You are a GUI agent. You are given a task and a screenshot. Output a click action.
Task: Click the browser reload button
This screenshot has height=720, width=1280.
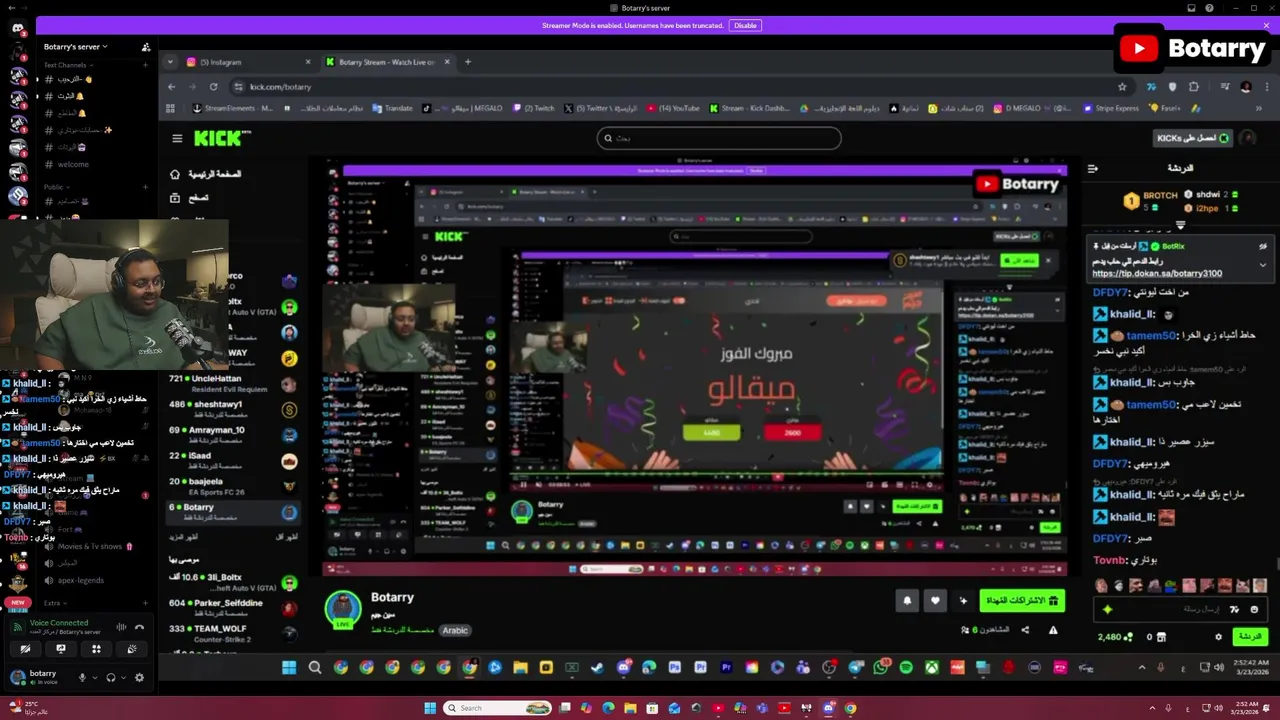213,87
